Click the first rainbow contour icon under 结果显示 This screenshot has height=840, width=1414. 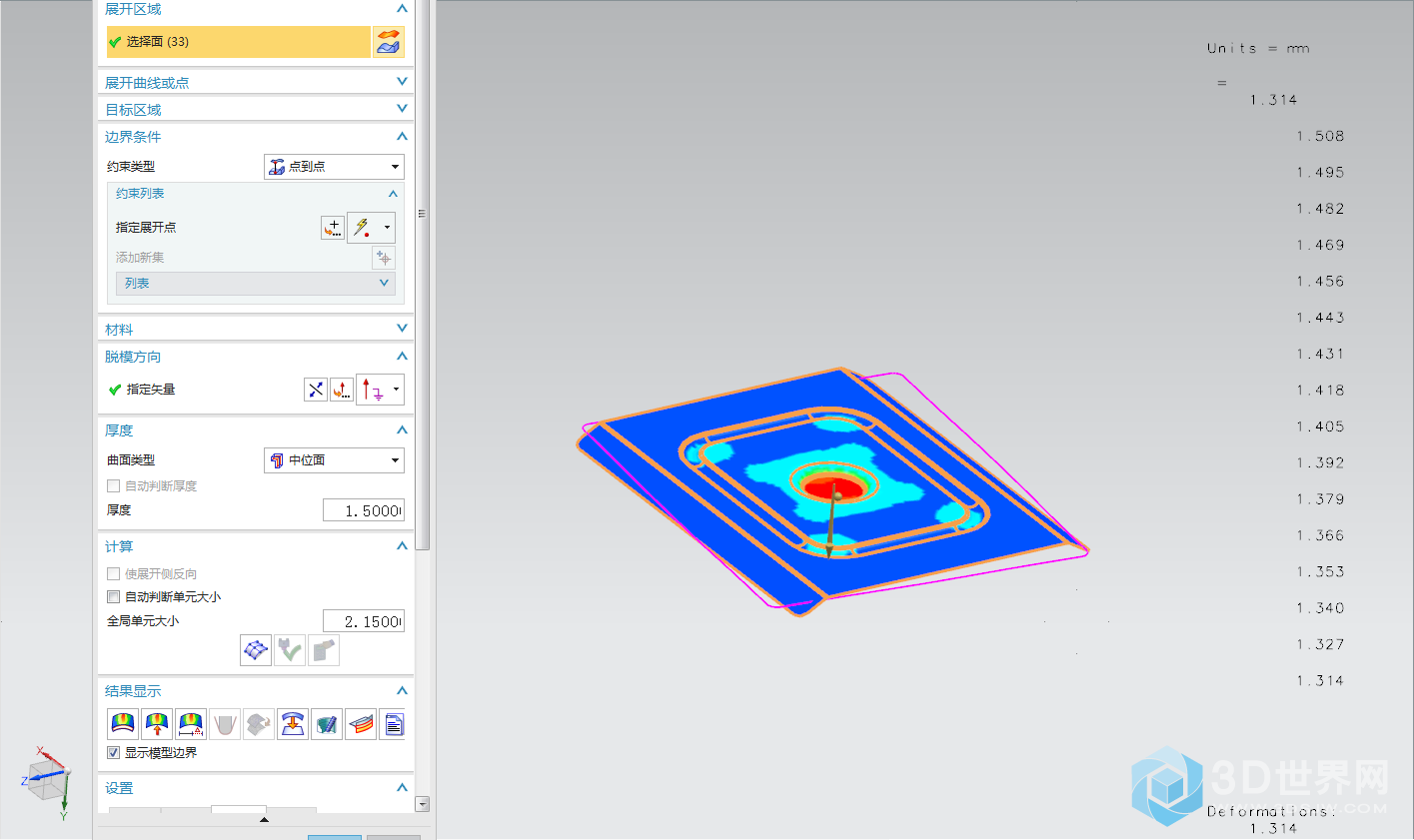(x=123, y=724)
